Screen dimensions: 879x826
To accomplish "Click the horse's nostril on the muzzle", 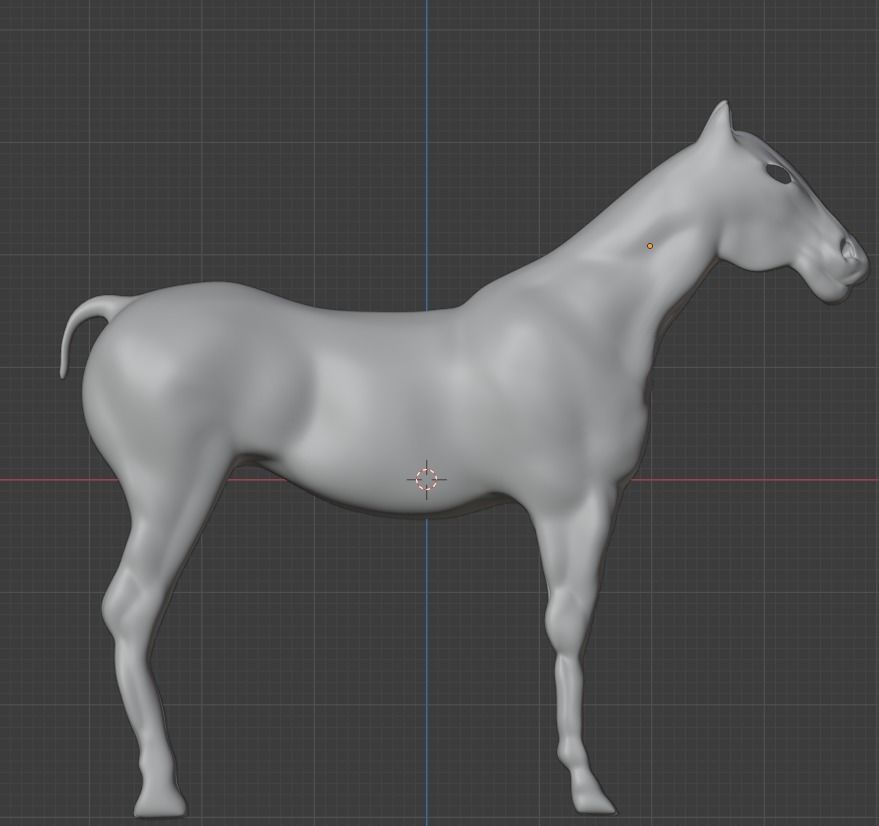I will click(850, 250).
